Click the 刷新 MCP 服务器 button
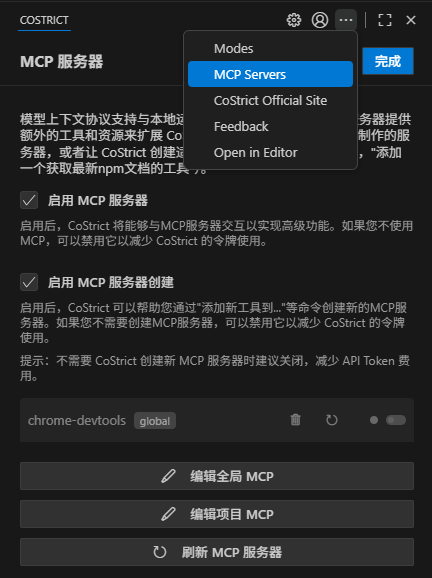Viewport: 432px width, 578px height. 217,552
